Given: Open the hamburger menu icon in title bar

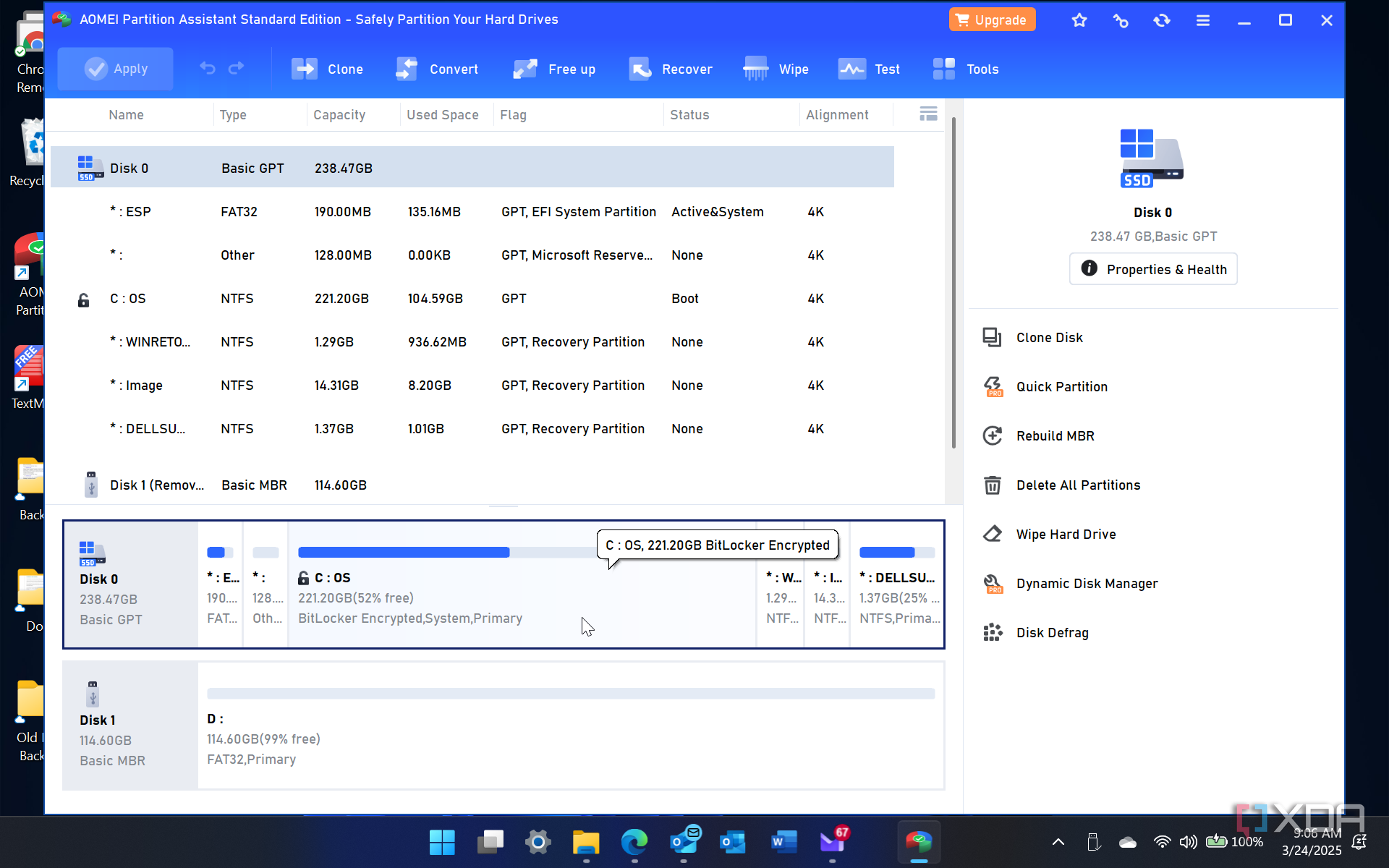Looking at the screenshot, I should pos(1203,20).
